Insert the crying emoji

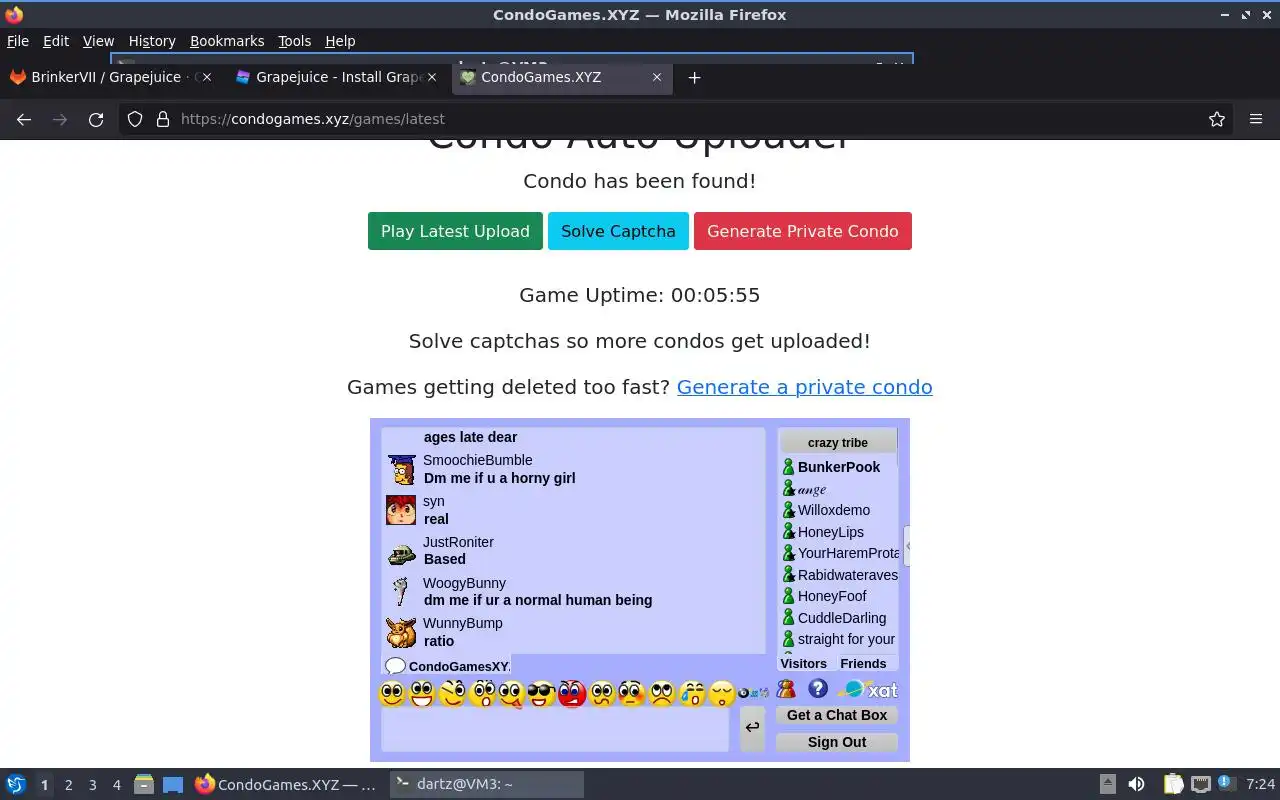click(x=692, y=693)
